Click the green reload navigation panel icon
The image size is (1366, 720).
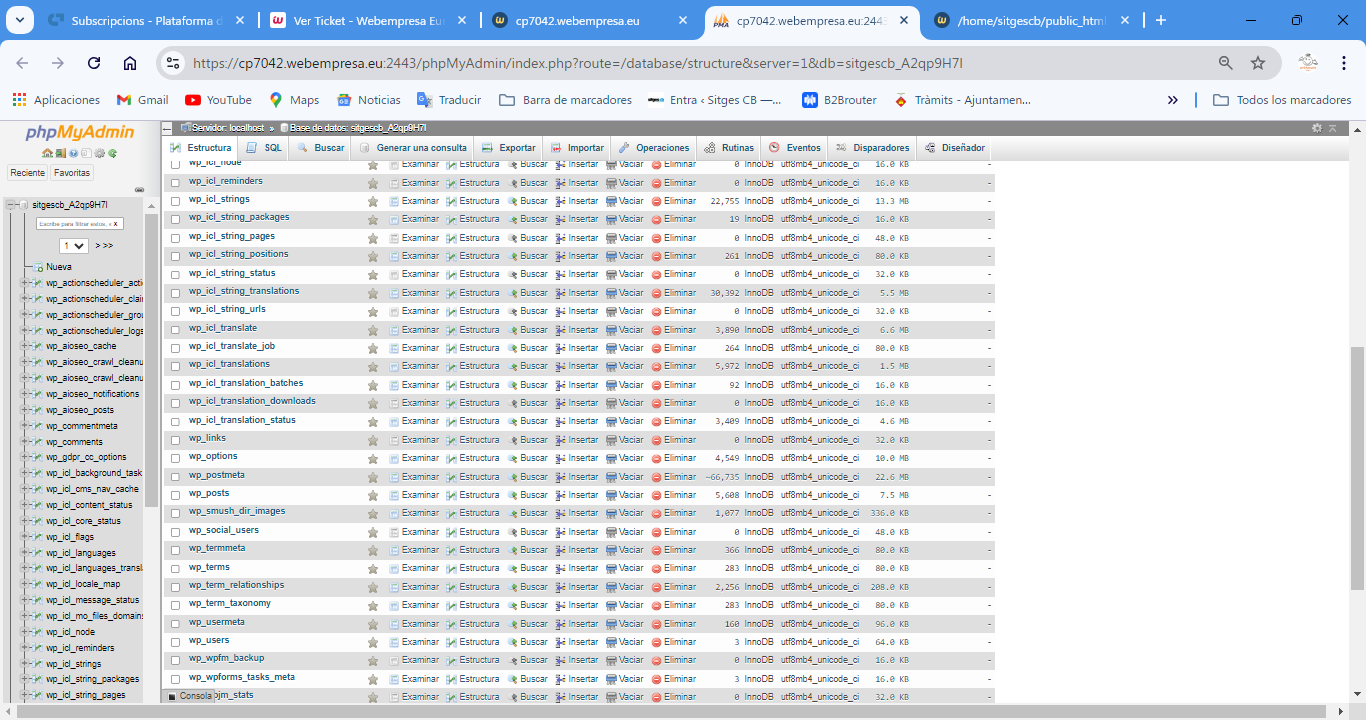[x=112, y=153]
